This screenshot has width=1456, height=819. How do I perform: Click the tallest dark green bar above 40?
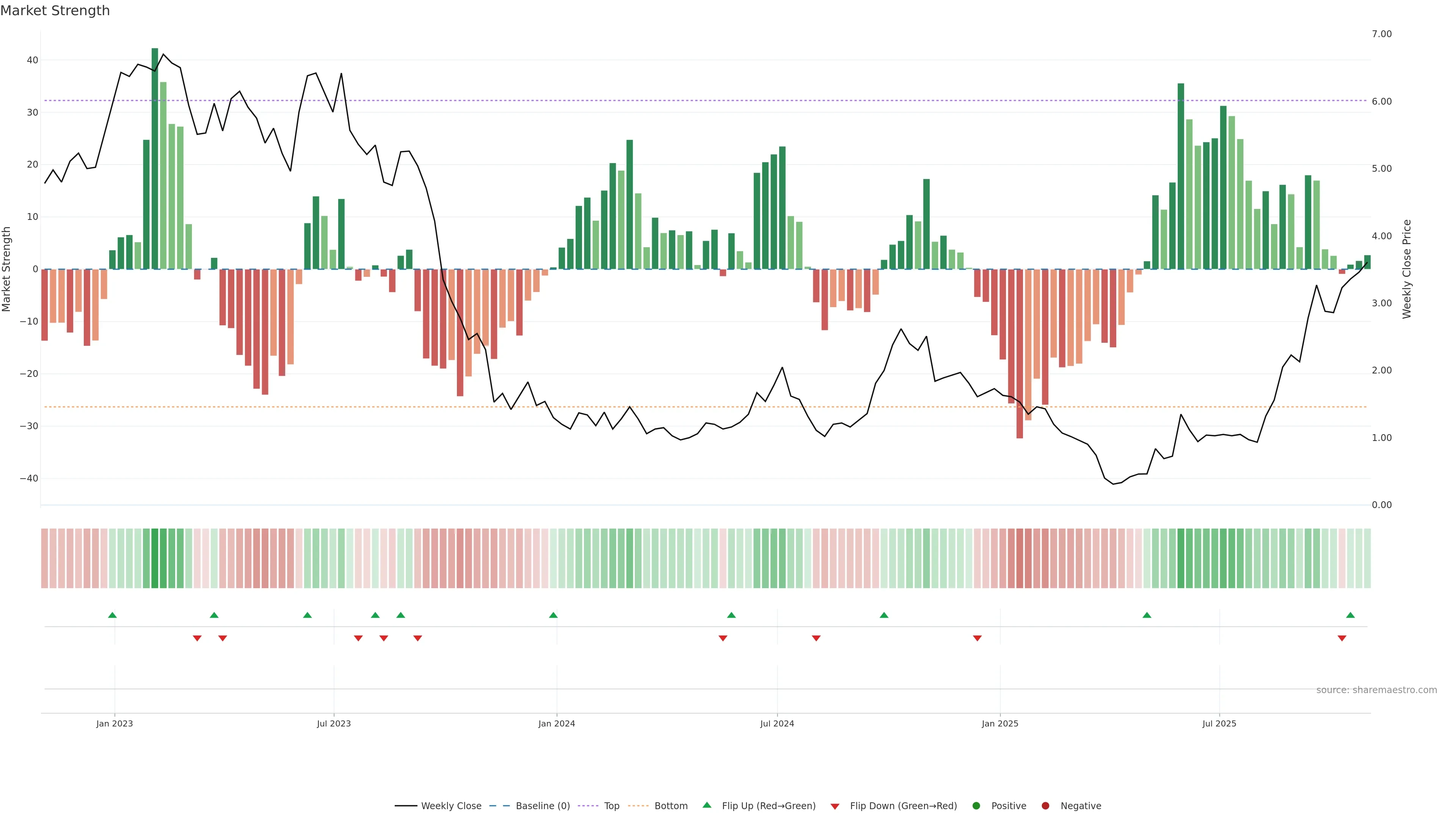154,158
